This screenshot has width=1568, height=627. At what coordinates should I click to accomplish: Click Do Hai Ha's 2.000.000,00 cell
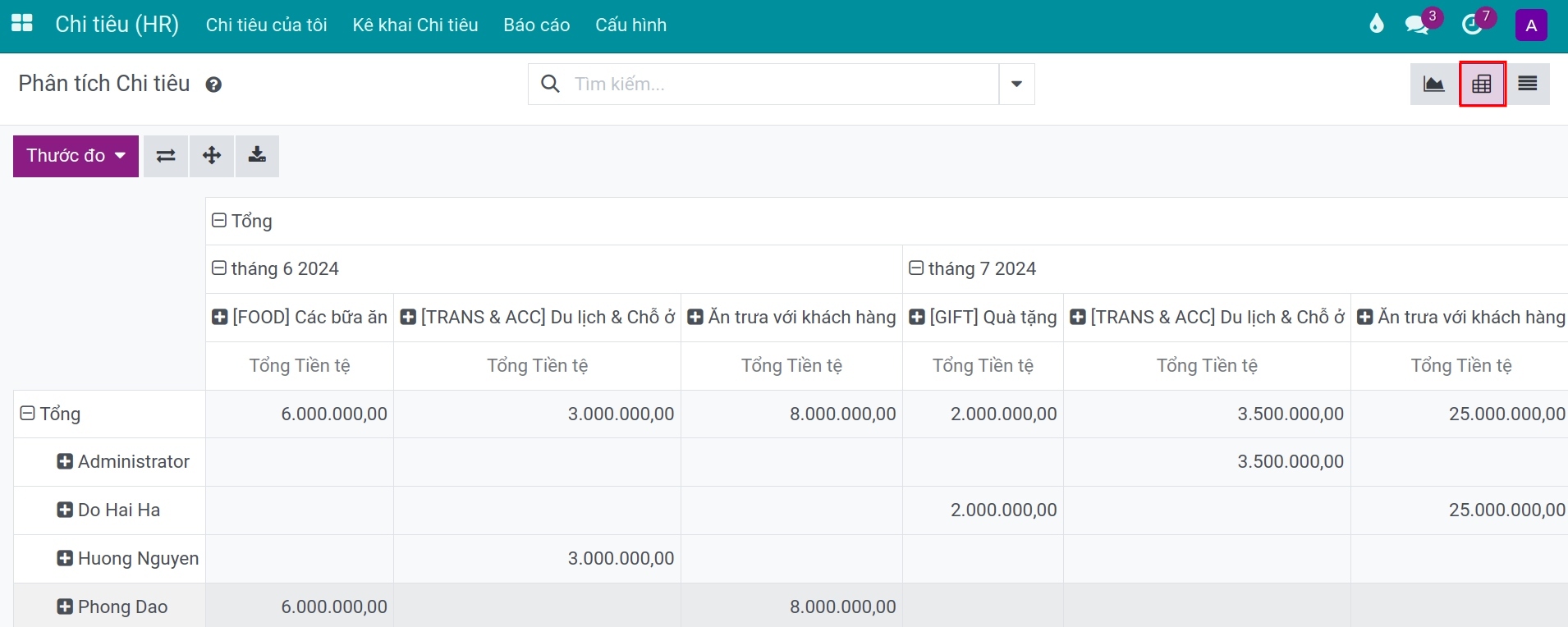(983, 510)
